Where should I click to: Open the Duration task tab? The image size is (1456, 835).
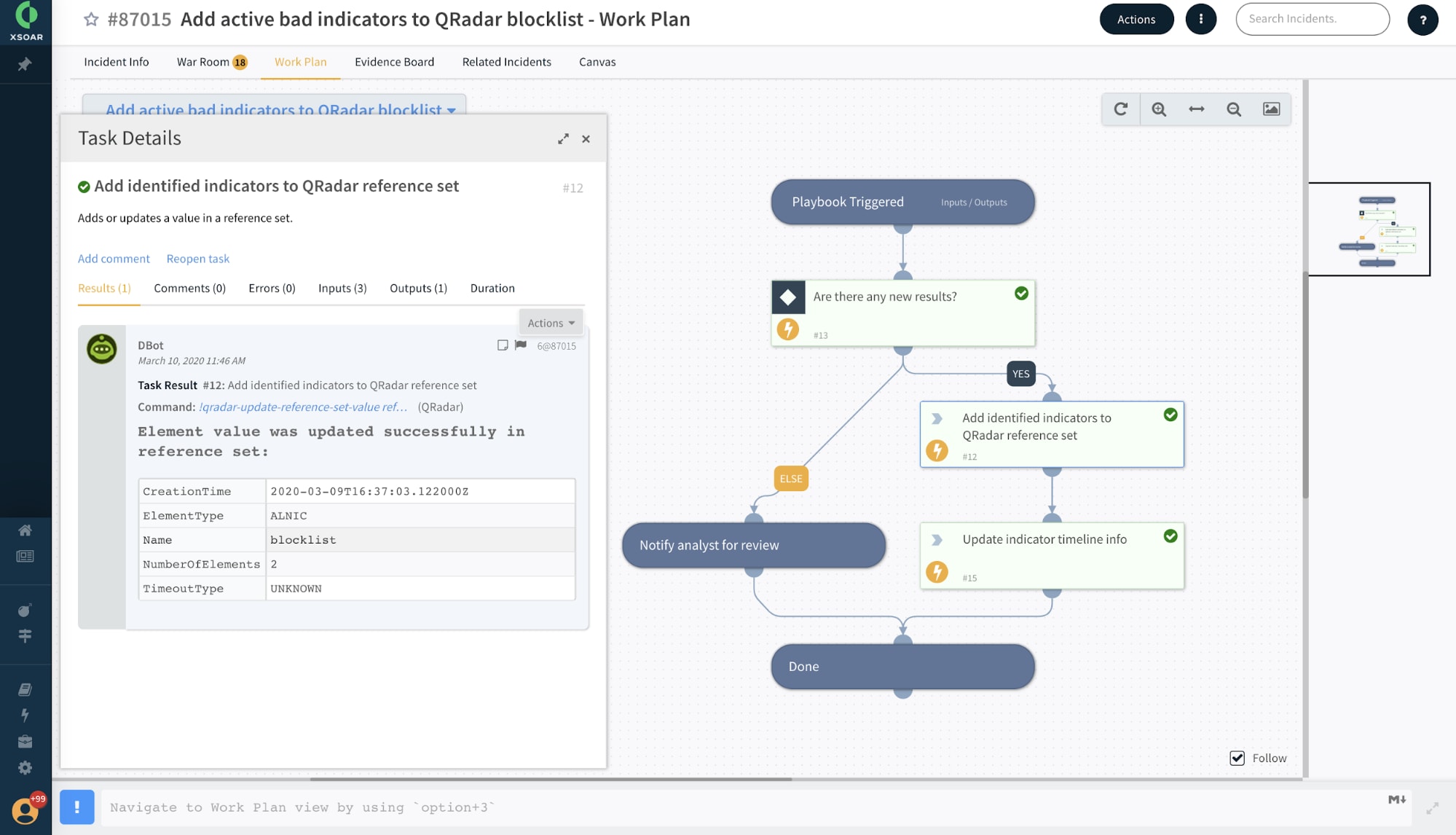click(x=492, y=289)
